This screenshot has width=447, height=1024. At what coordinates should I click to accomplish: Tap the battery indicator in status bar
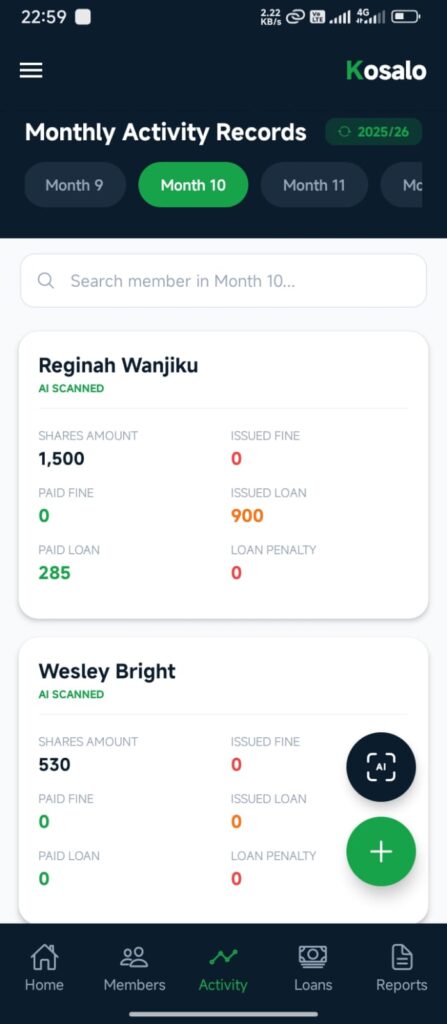coord(405,17)
